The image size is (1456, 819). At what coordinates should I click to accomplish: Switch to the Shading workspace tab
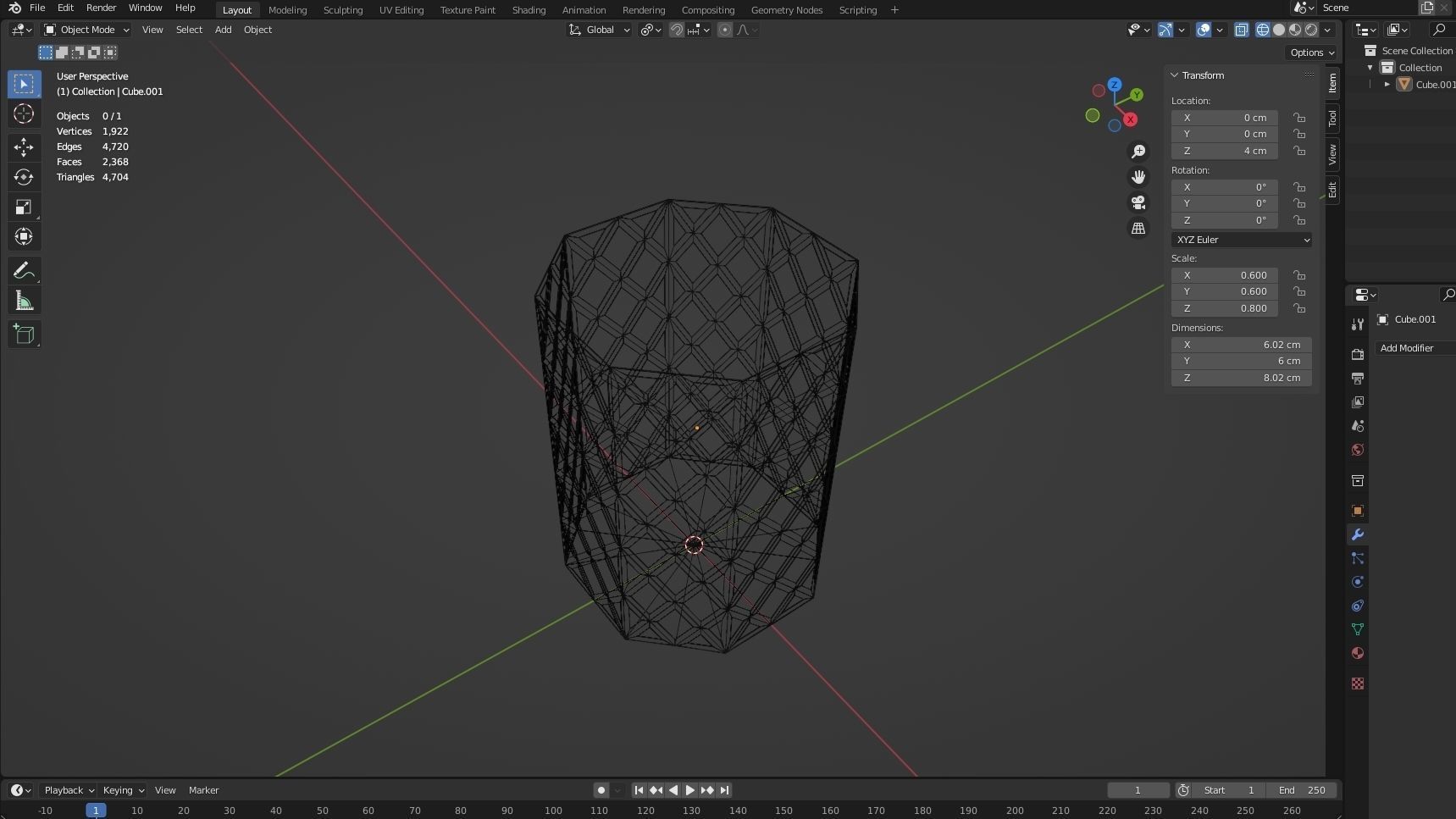click(529, 10)
